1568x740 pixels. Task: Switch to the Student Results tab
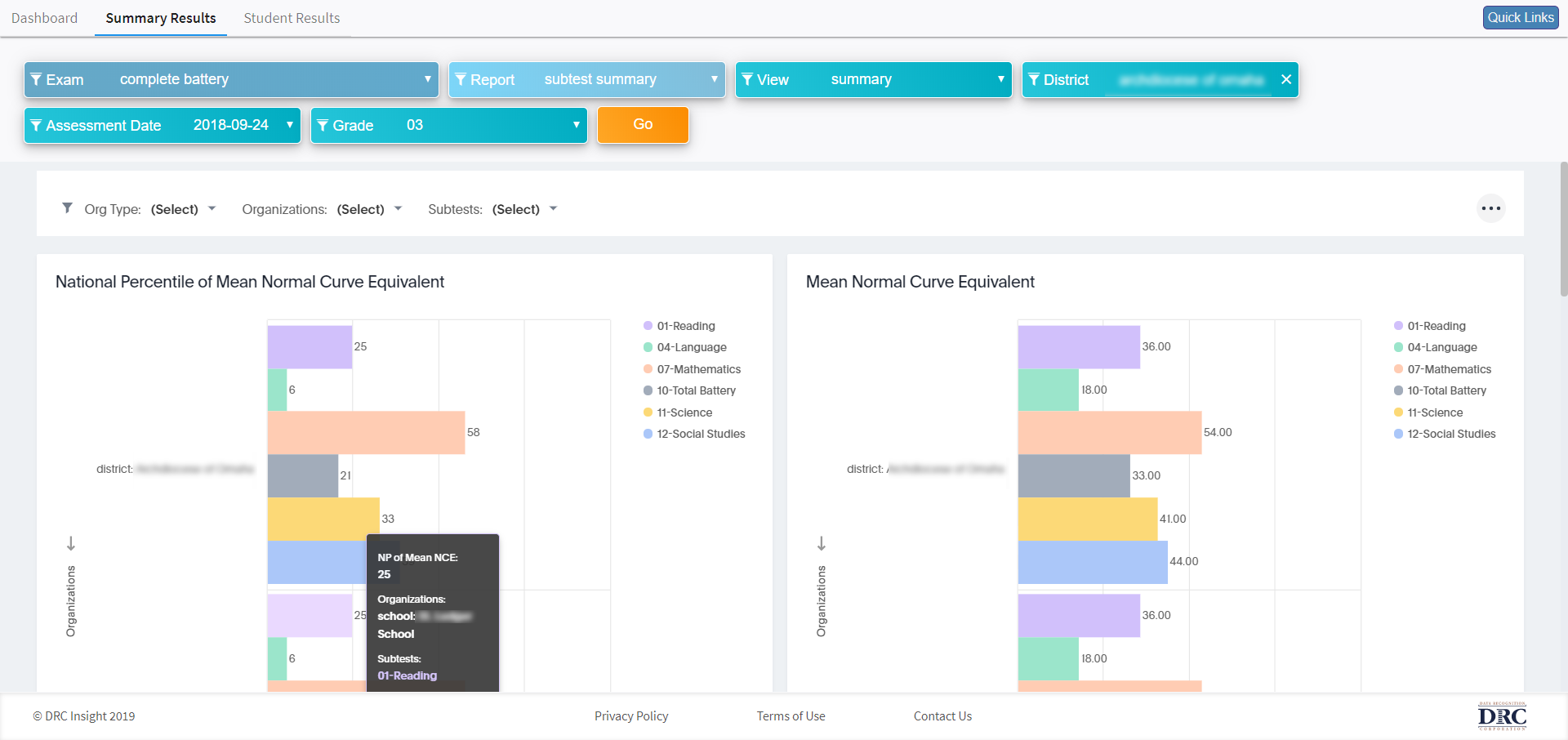292,18
